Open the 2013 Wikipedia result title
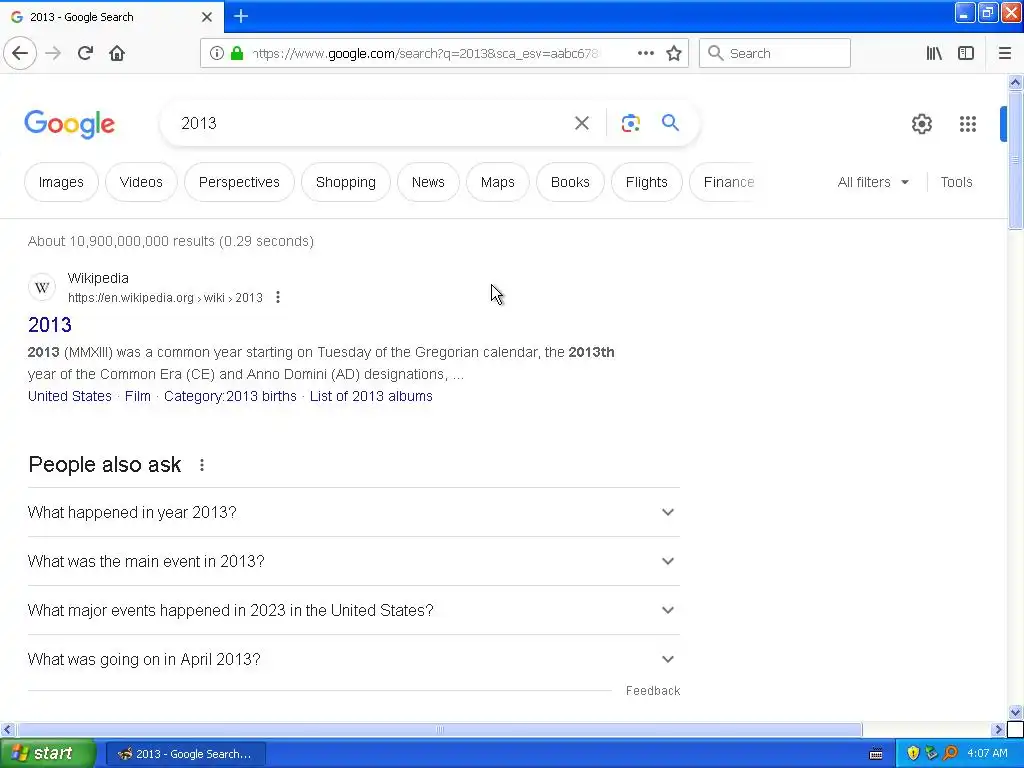Screen dimensions: 1024x768 click(50, 325)
